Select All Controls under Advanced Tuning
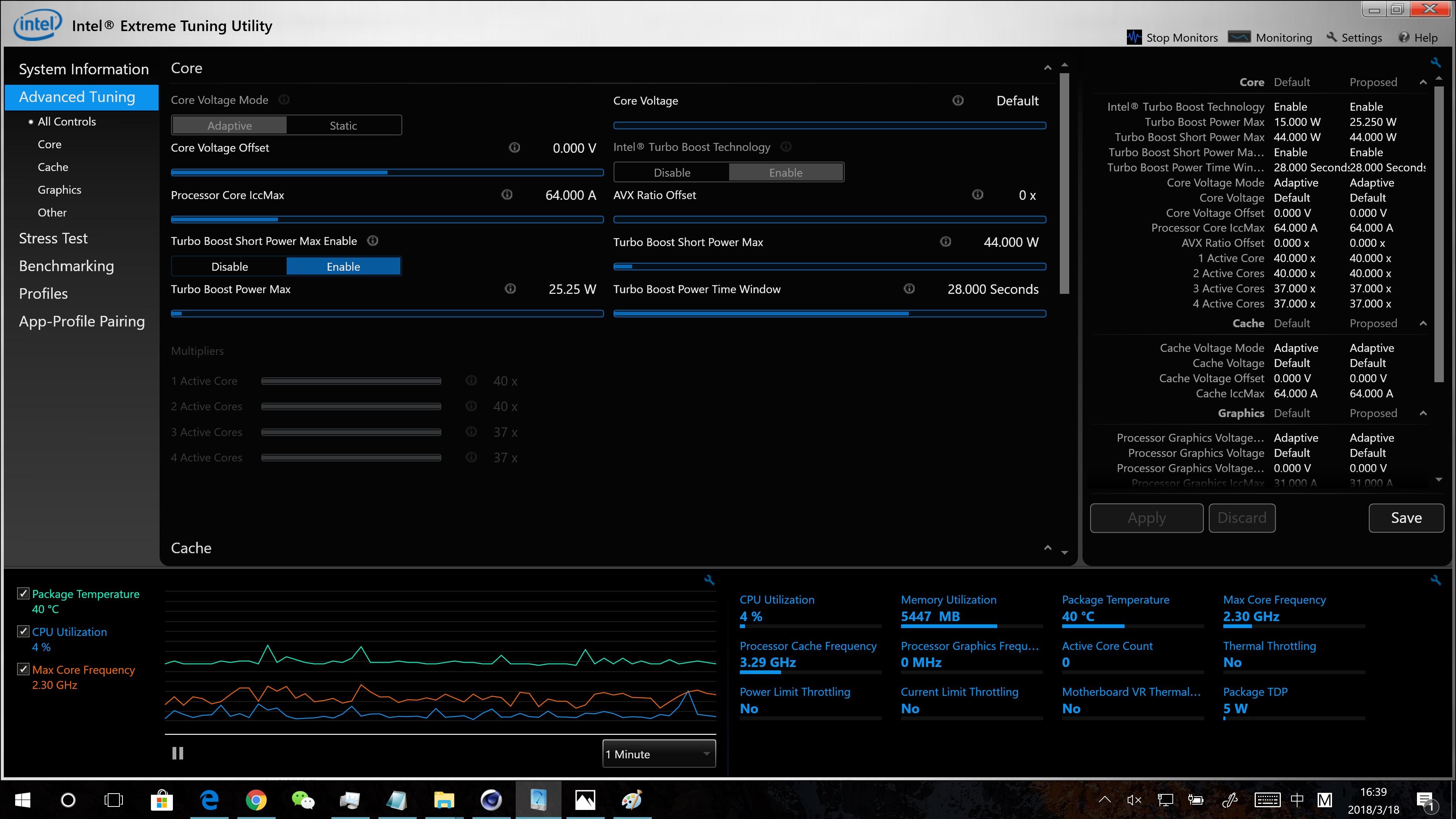Screen dimensions: 1456x819 pyautogui.click(x=67, y=121)
